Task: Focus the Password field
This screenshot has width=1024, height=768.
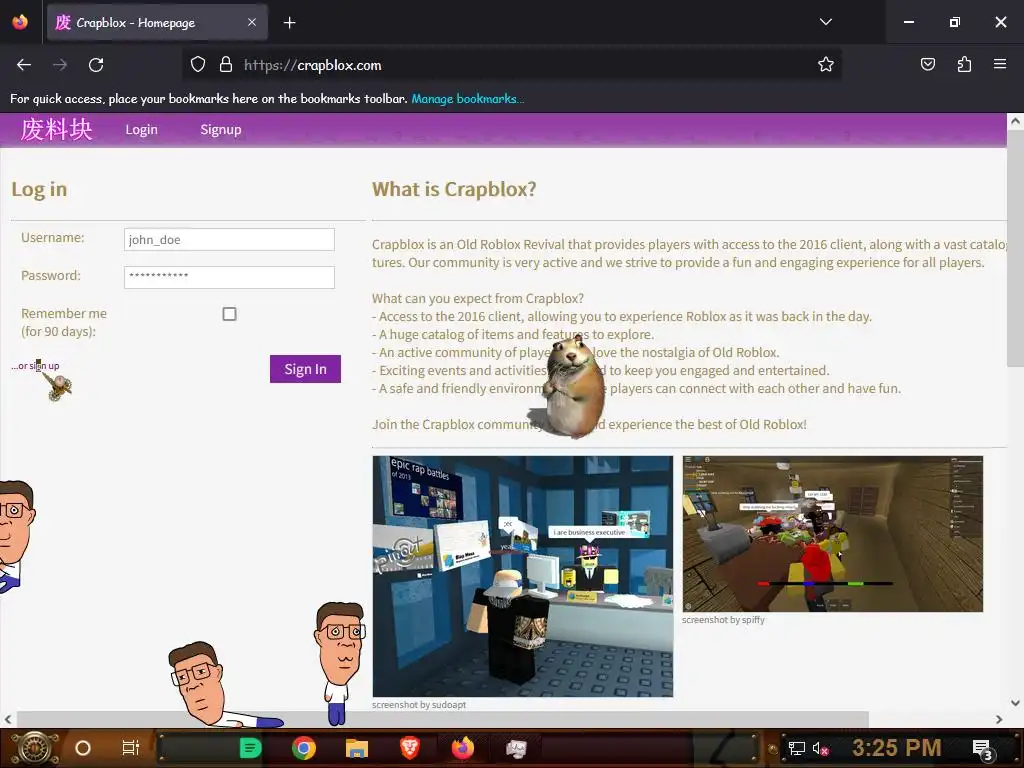Action: tap(229, 277)
